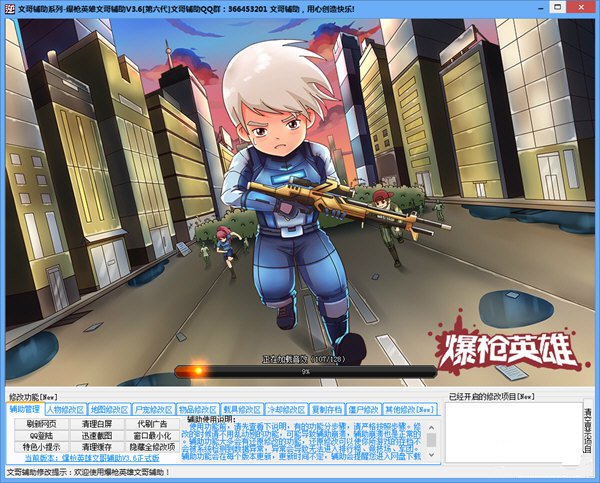600x483 pixels.
Task: Switch to the 僵尸修改 tab
Action: [364, 410]
